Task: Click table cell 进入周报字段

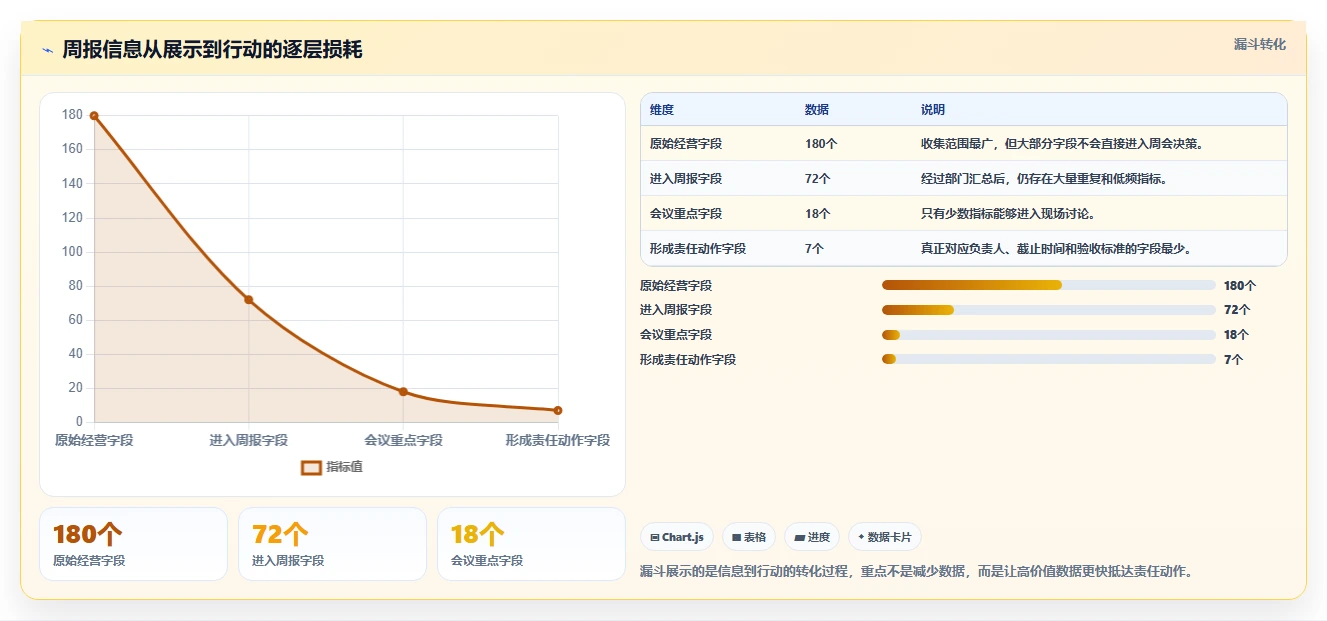Action: [686, 179]
